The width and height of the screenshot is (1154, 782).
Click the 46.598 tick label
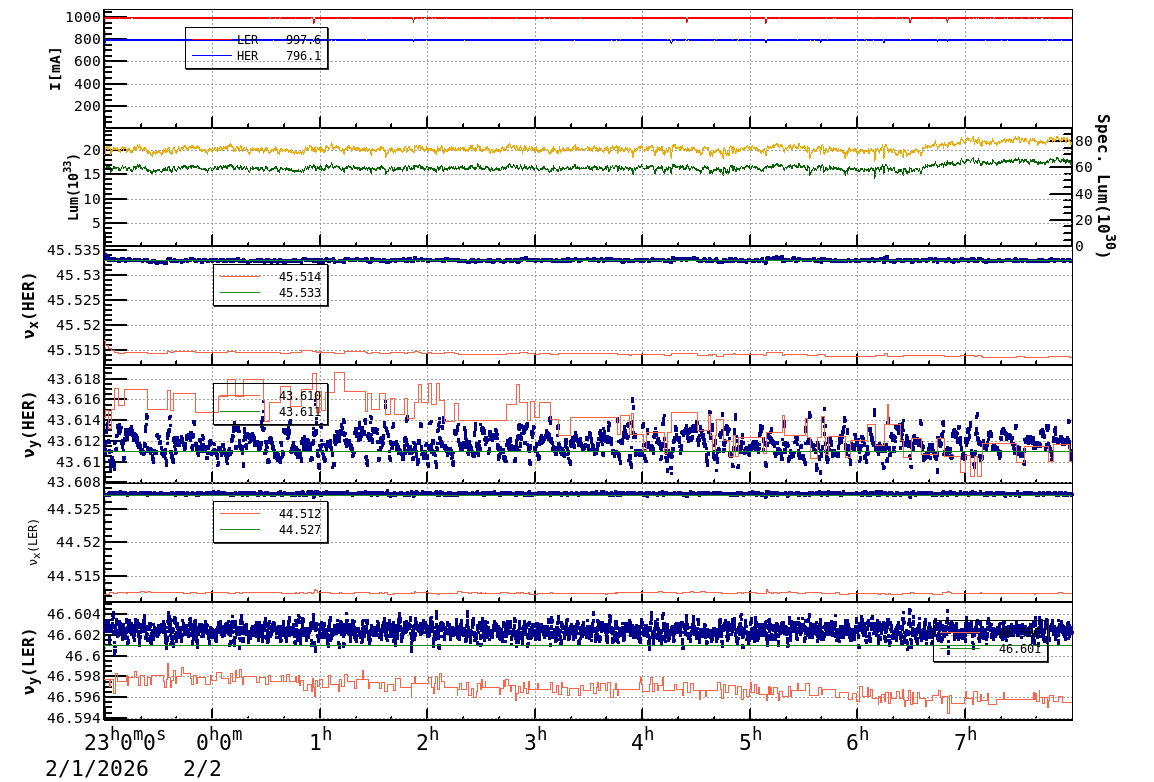pos(74,676)
